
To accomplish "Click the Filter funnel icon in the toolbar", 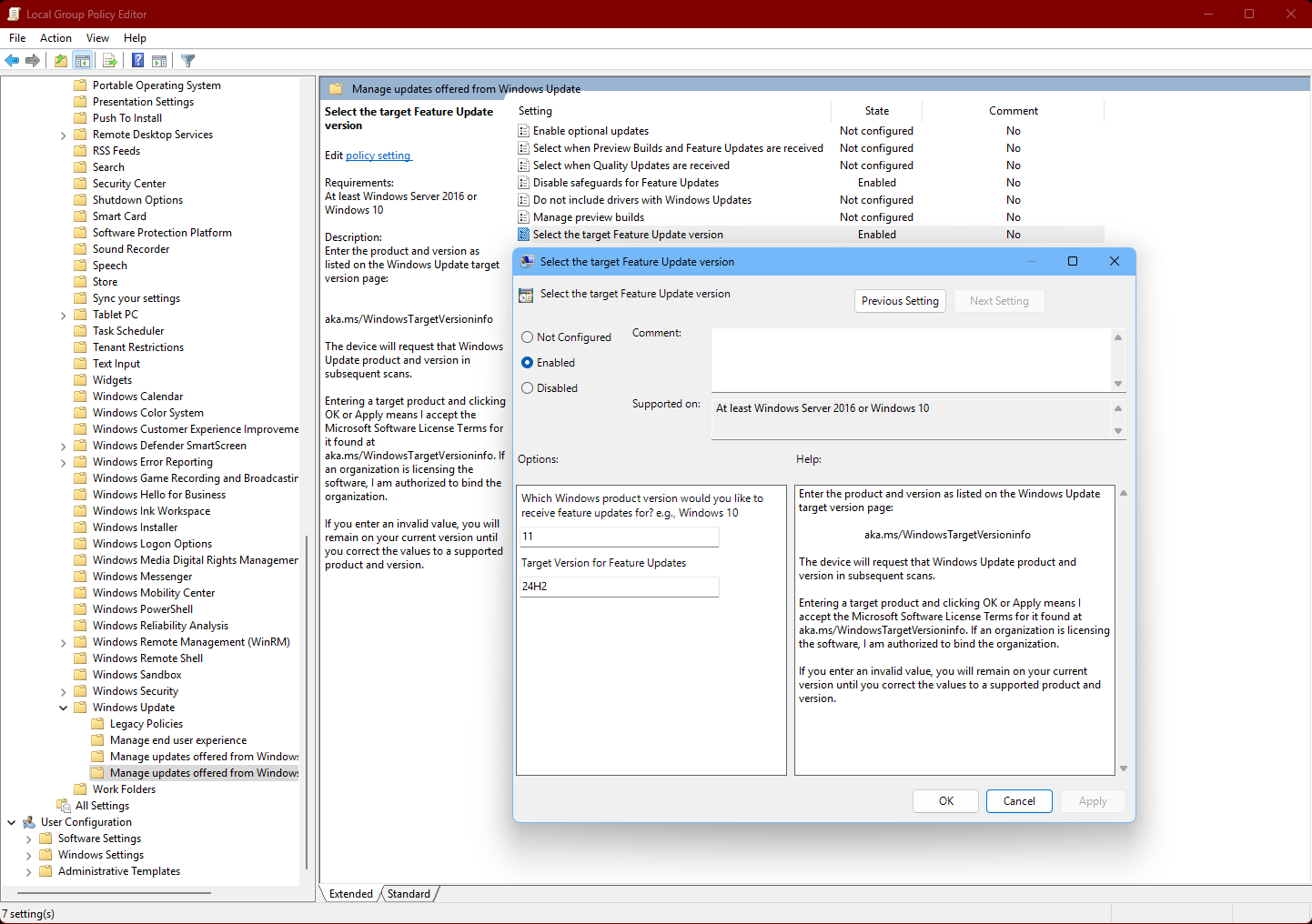I will coord(188,61).
